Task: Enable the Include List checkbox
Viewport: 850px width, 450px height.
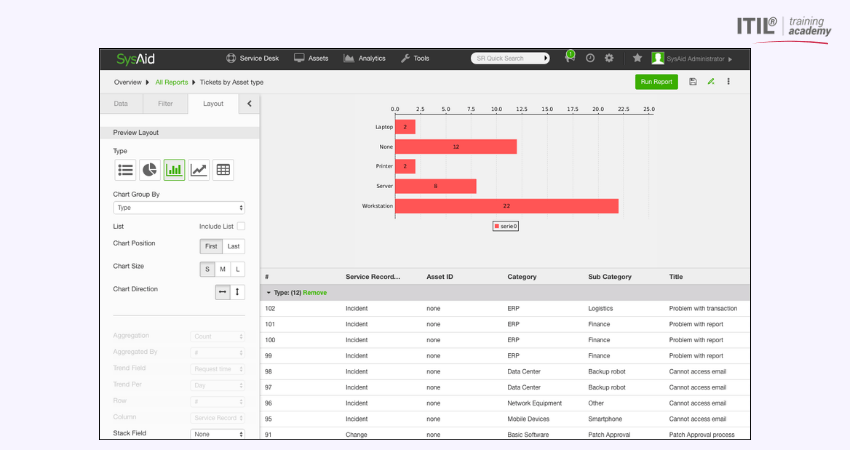Action: click(x=240, y=227)
